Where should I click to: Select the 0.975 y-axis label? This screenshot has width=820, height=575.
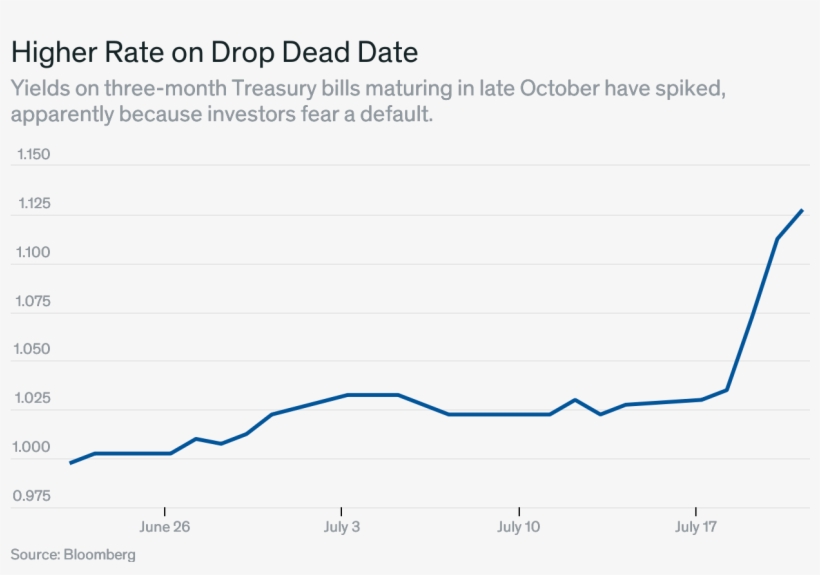point(33,496)
